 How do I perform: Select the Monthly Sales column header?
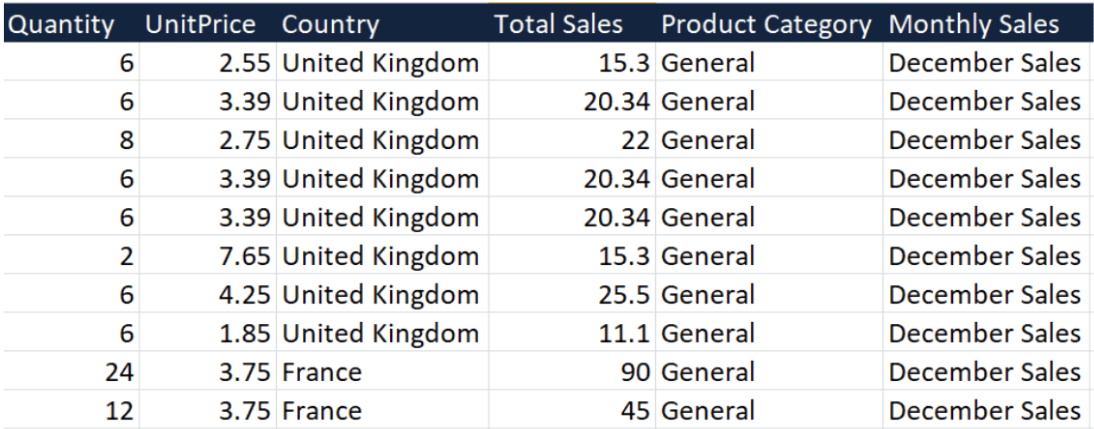coord(974,24)
